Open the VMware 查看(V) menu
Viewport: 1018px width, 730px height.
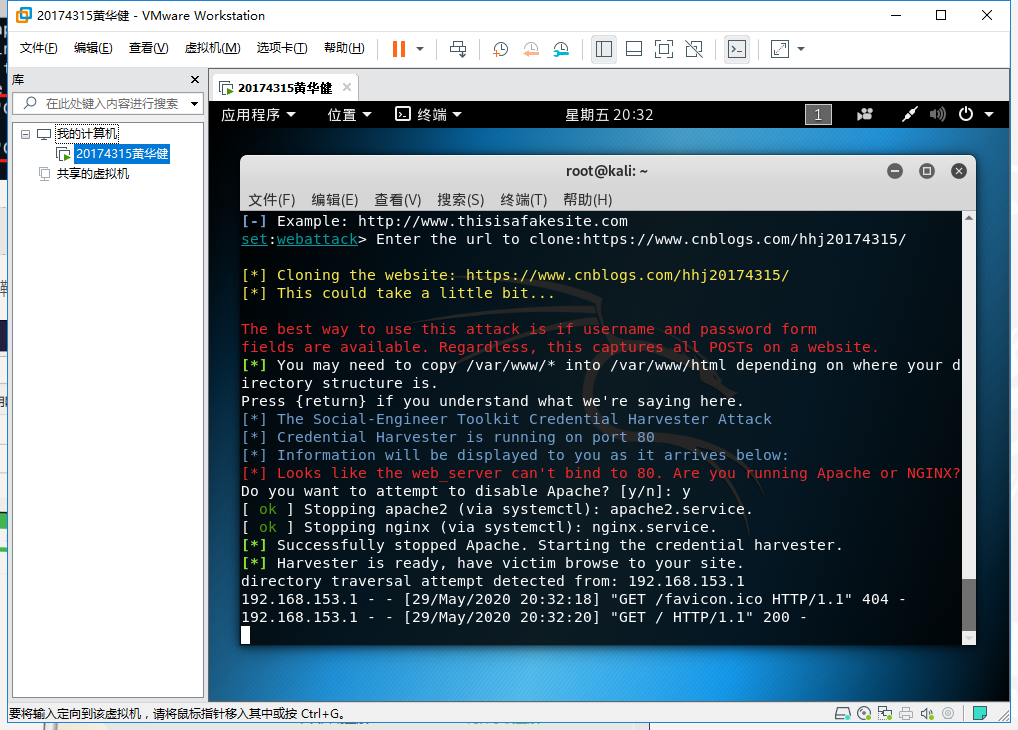point(148,48)
